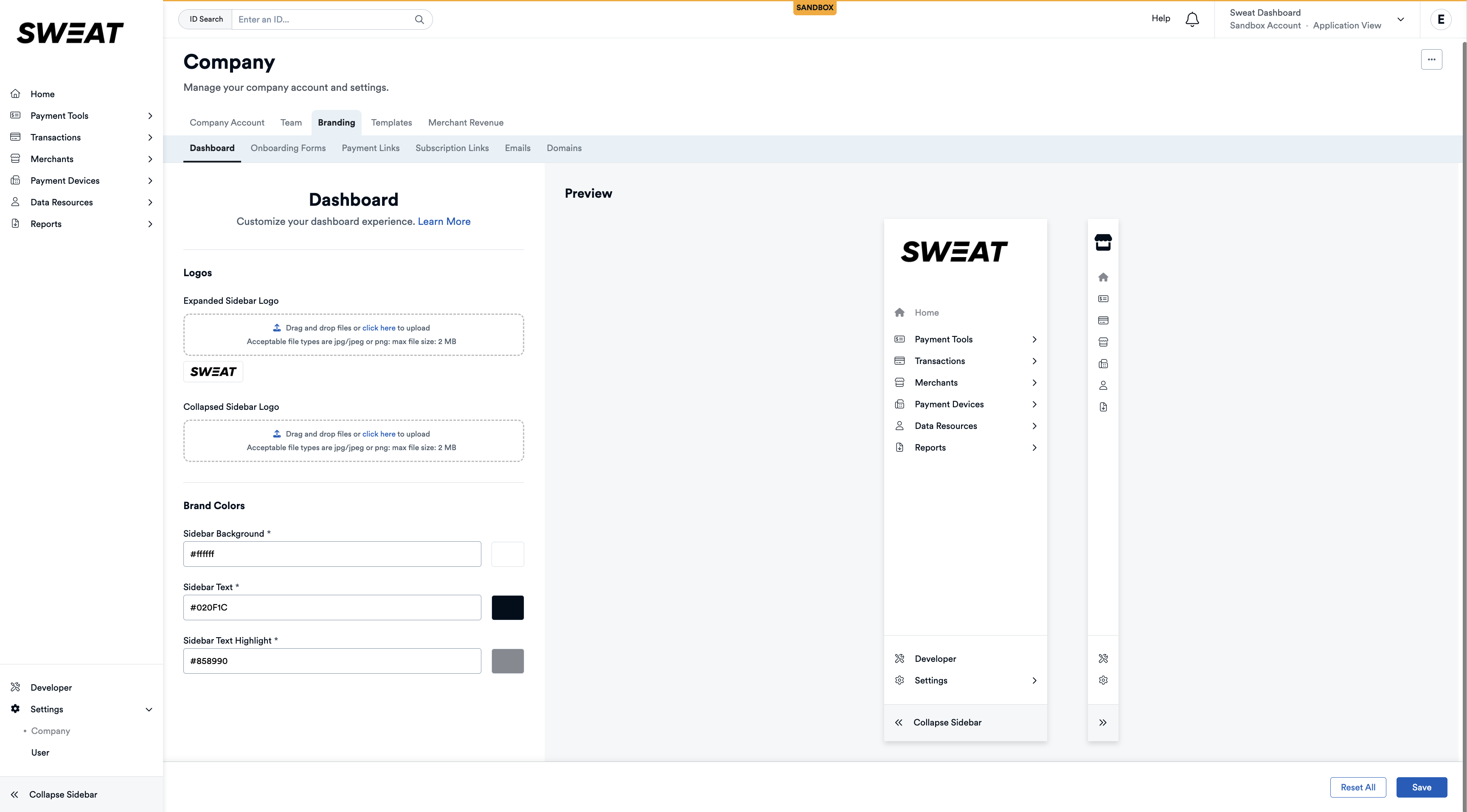The width and height of the screenshot is (1467, 812).
Task: Click the notifications bell icon
Action: coord(1192,20)
